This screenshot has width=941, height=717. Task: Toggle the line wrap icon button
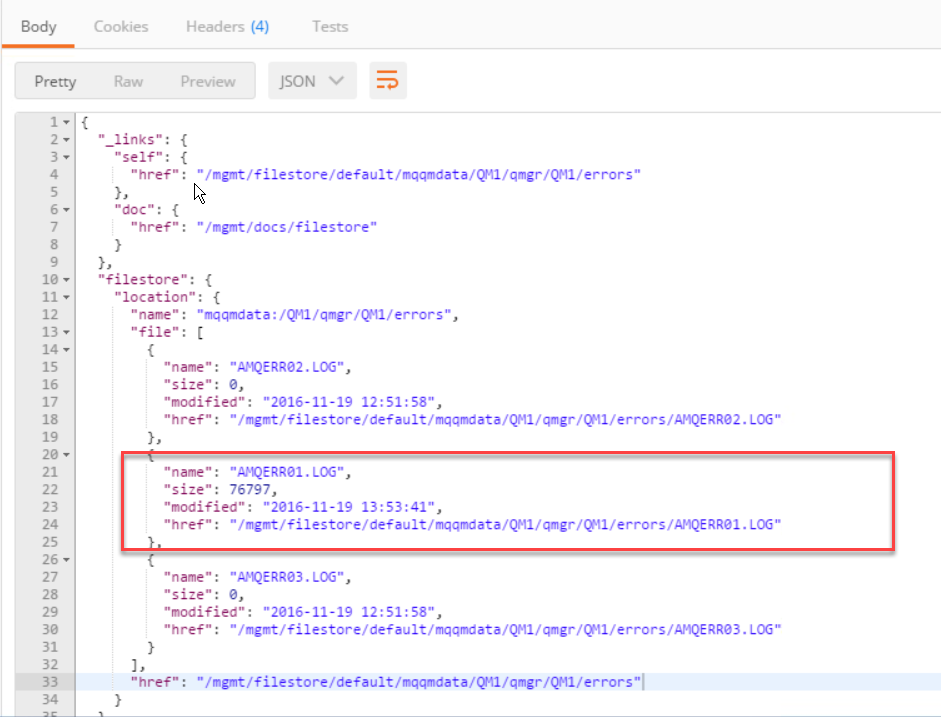coord(388,80)
